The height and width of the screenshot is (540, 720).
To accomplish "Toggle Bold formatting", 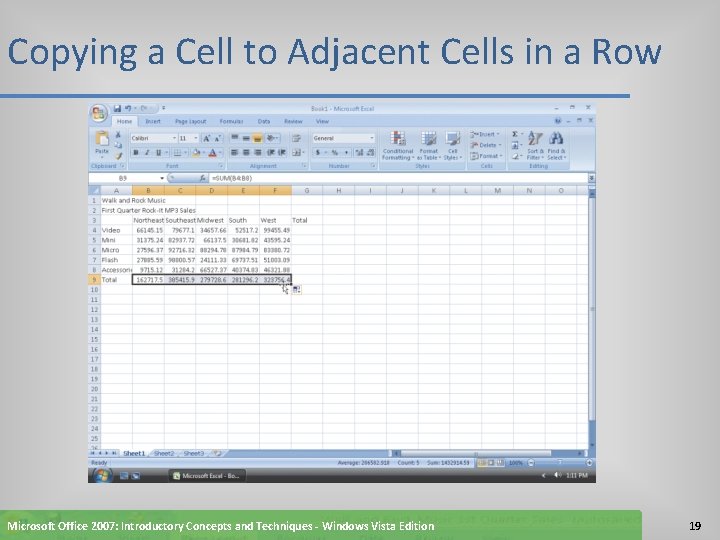I will [136, 152].
